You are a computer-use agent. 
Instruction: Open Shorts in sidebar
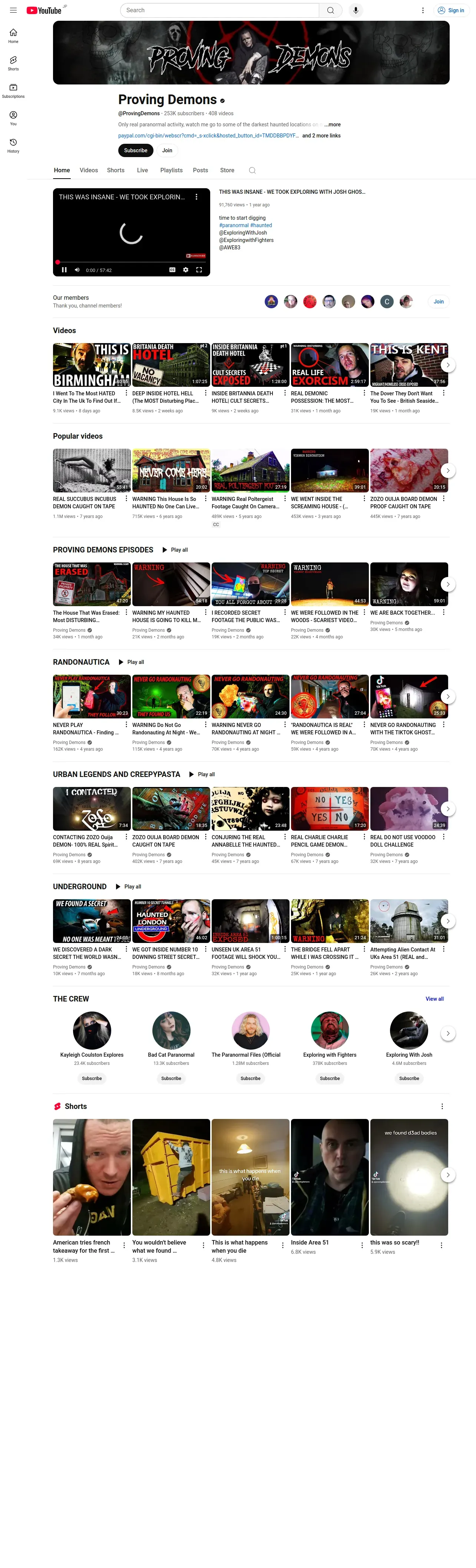[13, 63]
